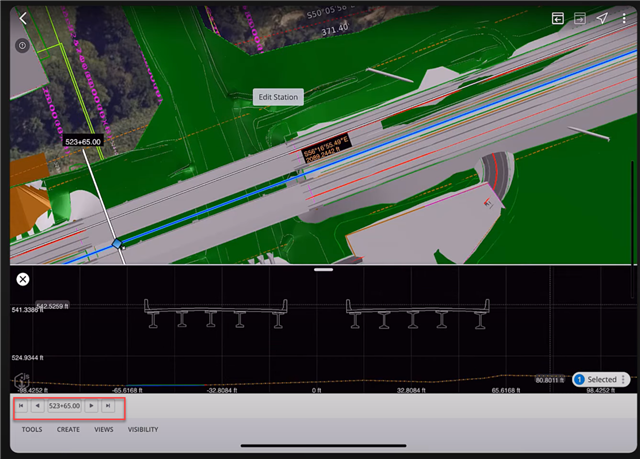Click the Edit Station button

point(278,97)
